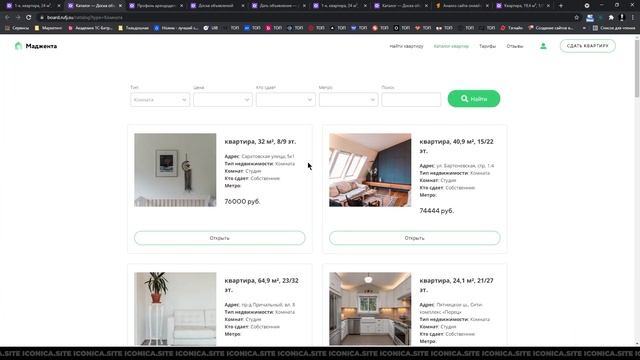Switch to the Квартира, 19,4 м² tab
The width and height of the screenshot is (640, 360).
pos(523,6)
